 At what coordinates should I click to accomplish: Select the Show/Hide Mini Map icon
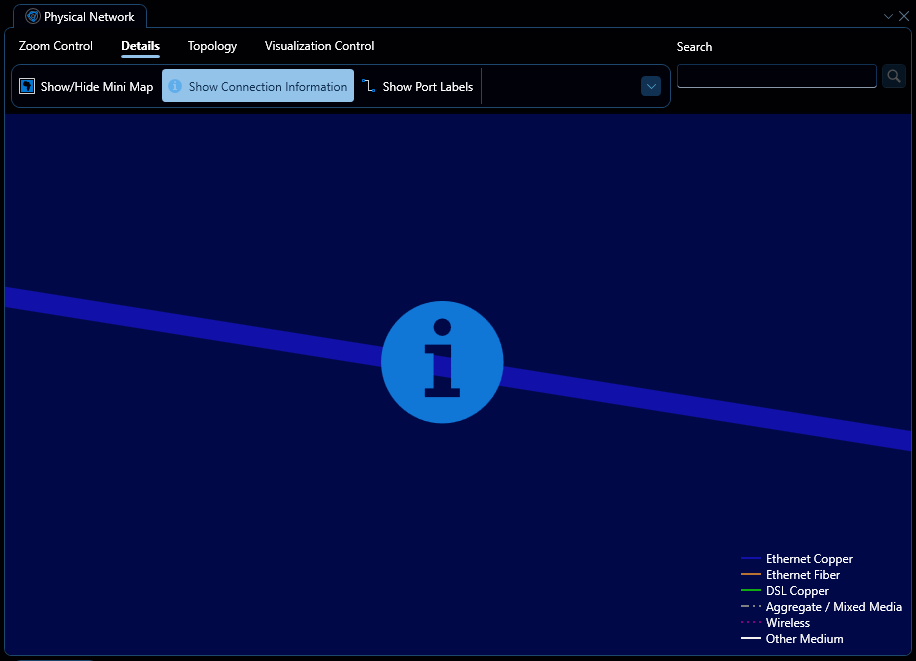point(26,86)
